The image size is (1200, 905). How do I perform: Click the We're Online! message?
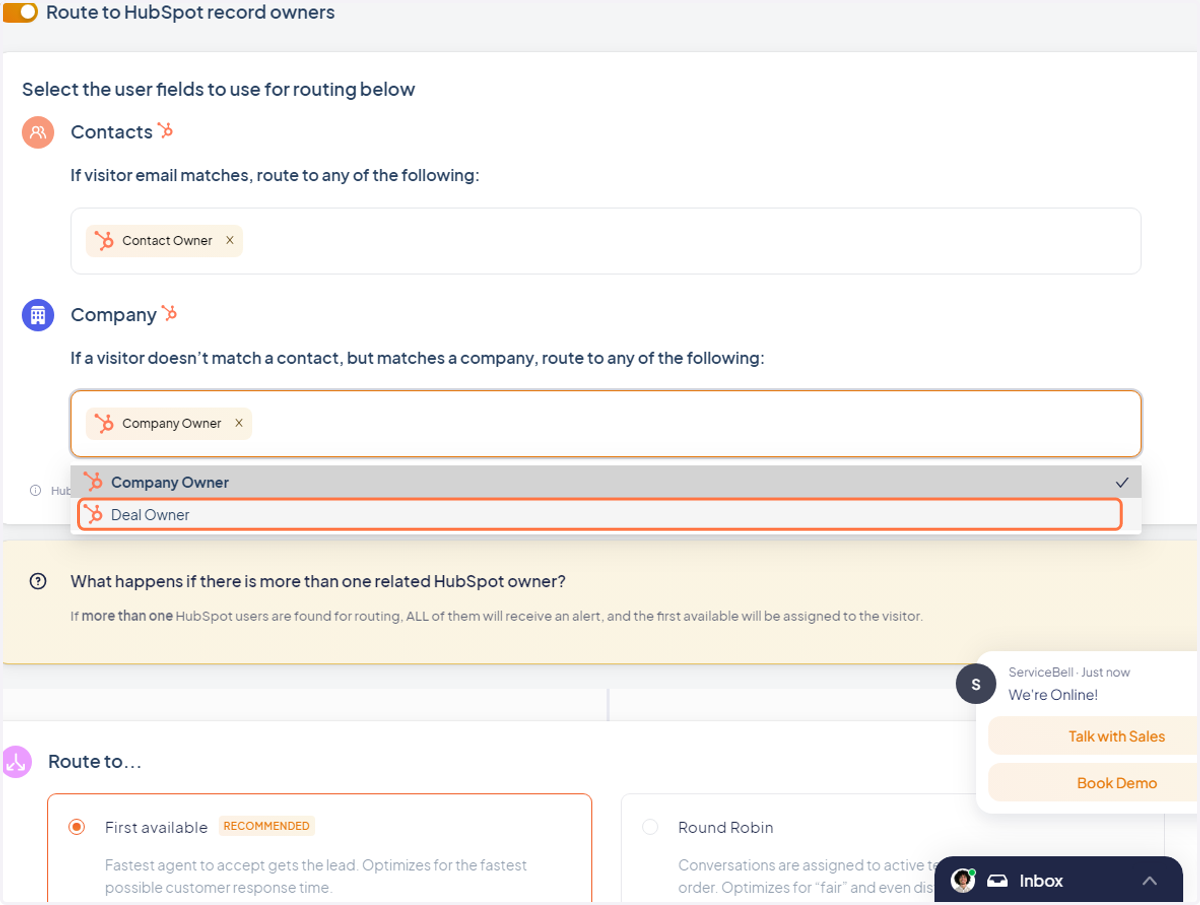coord(1053,695)
